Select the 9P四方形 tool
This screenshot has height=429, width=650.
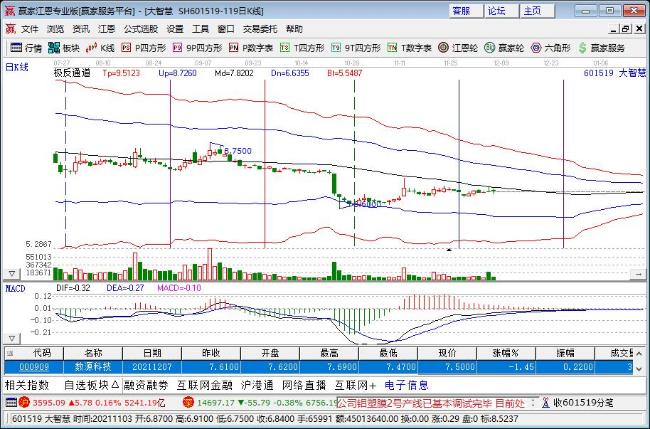[x=197, y=48]
